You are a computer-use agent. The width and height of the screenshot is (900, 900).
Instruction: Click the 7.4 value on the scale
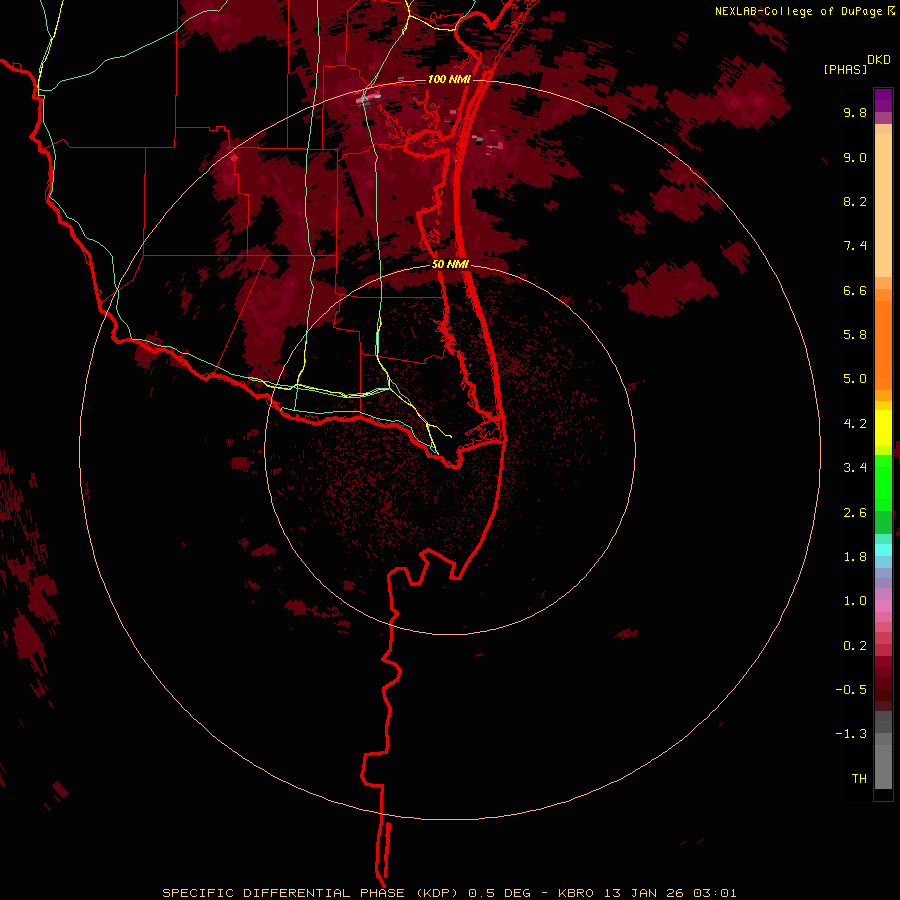pyautogui.click(x=855, y=246)
